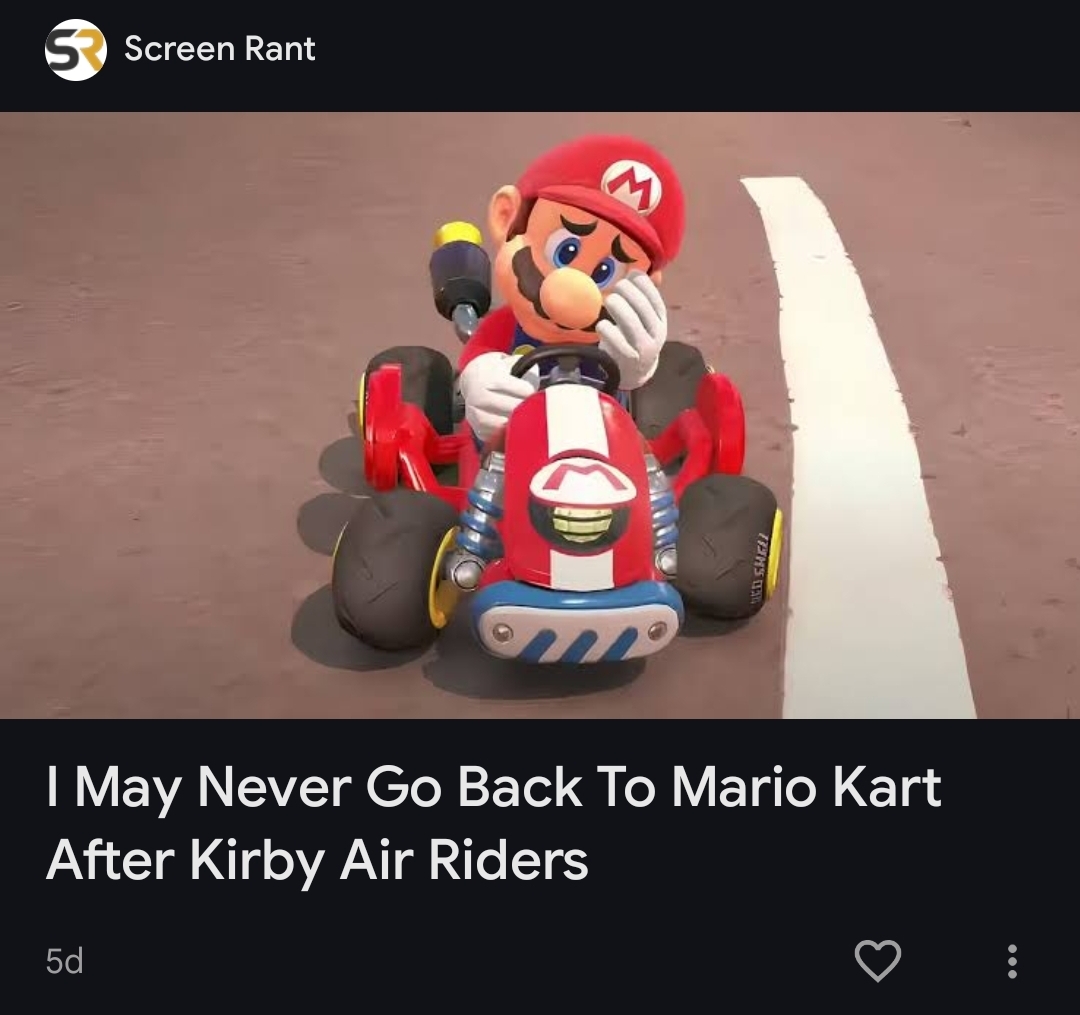Open the three-dot more options menu
This screenshot has width=1080, height=1015.
coord(1012,961)
